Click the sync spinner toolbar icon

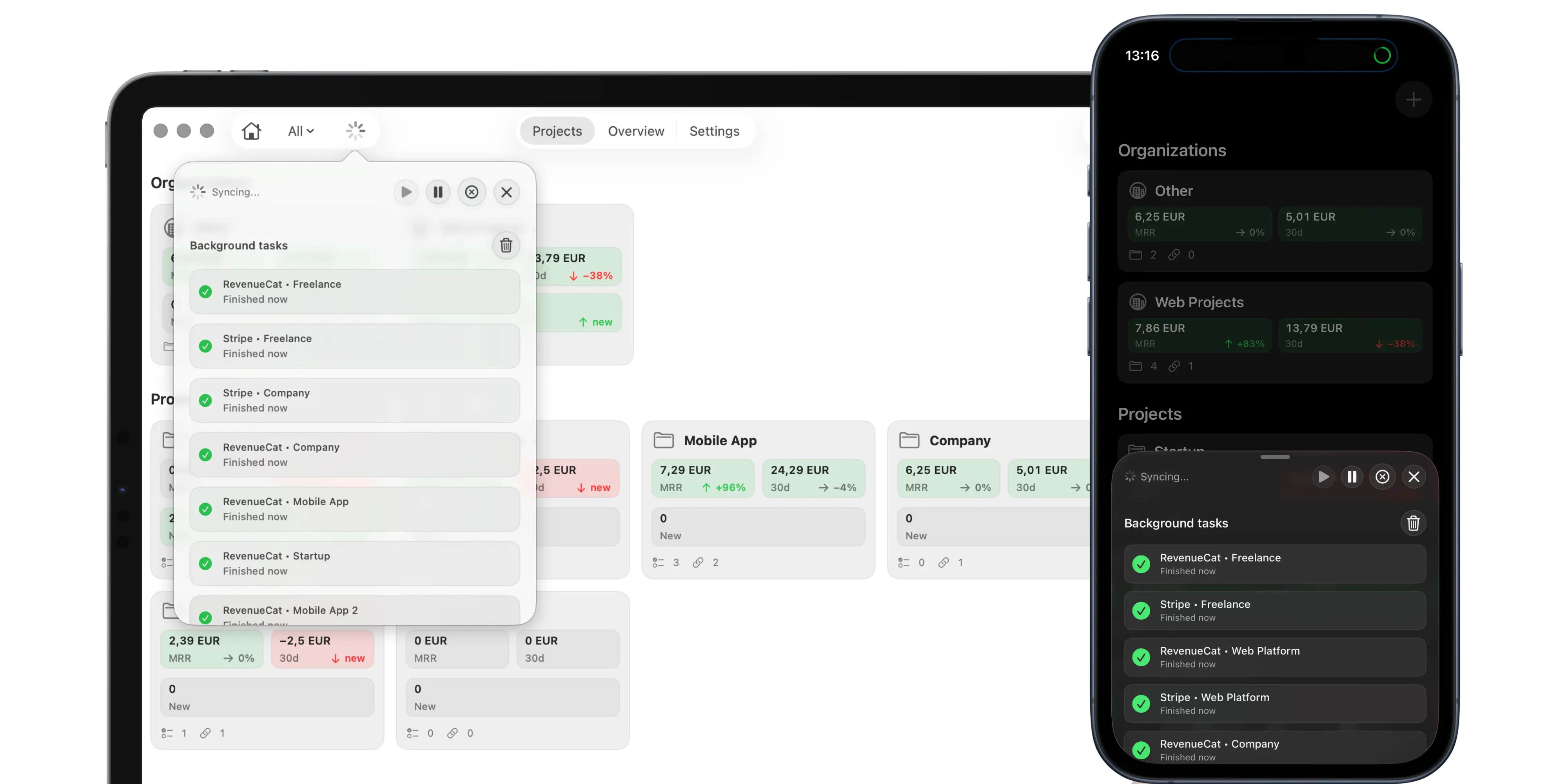pos(356,131)
